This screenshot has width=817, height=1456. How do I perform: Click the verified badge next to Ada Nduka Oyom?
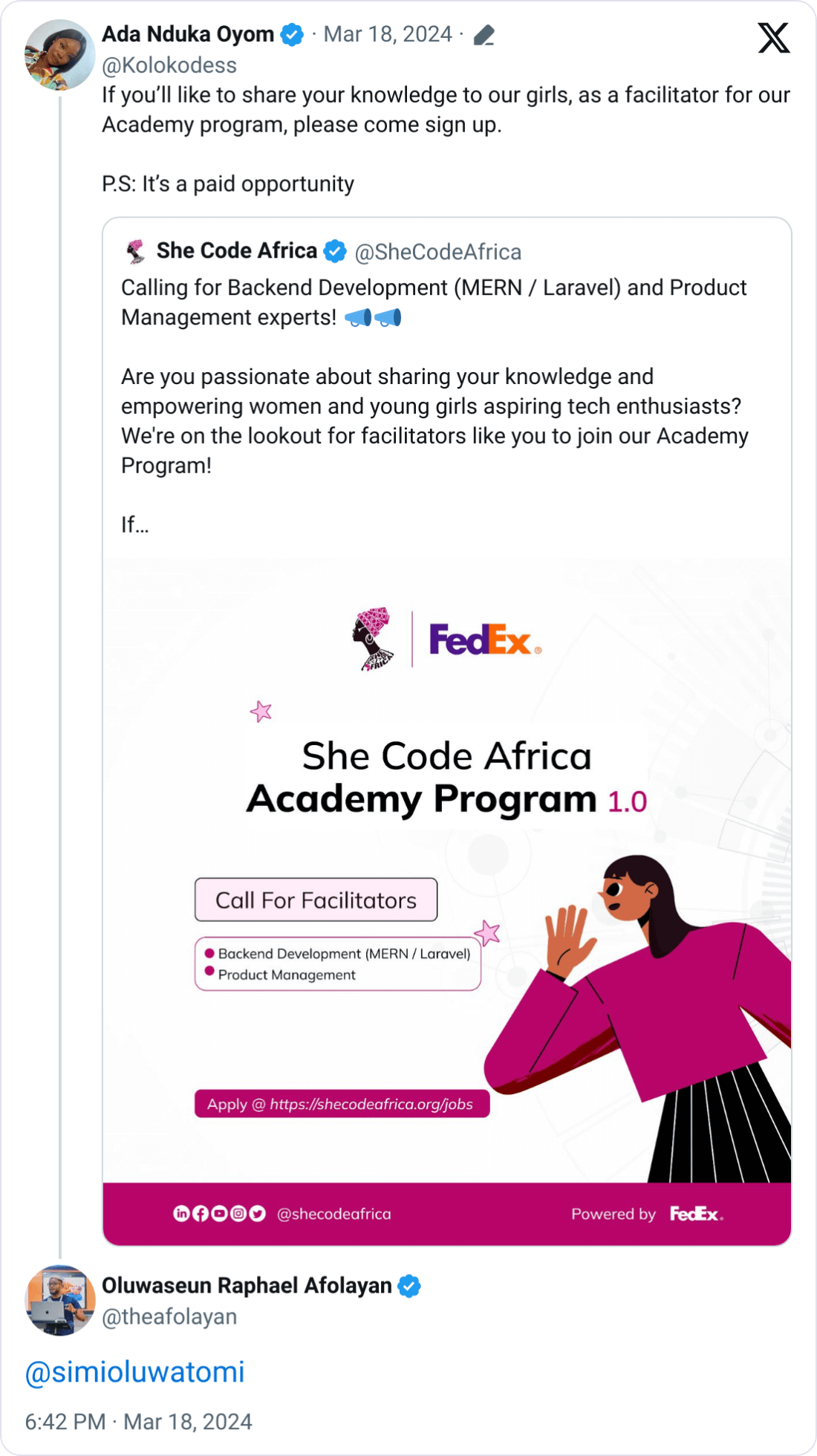click(291, 33)
